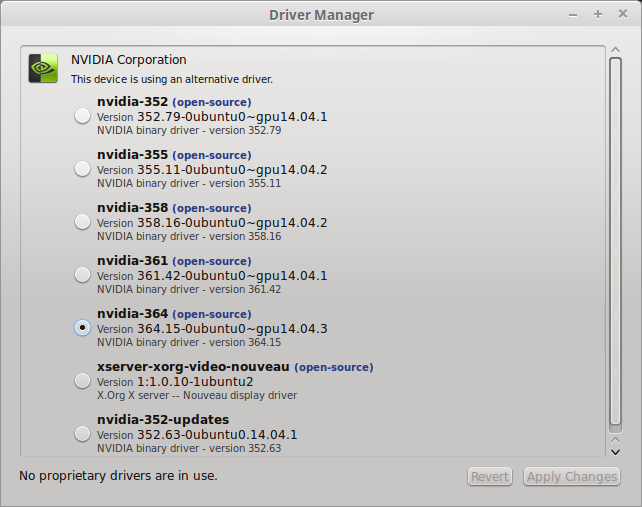Click the vertical scrollbar thumb

coord(615,242)
